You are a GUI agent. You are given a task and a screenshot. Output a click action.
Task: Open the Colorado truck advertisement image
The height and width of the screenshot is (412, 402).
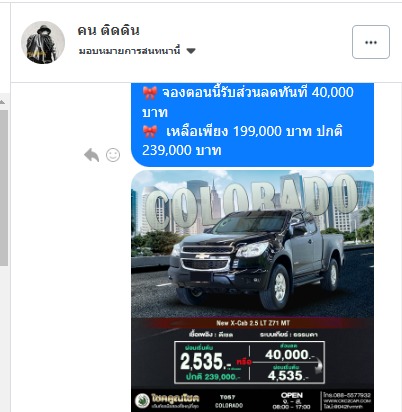(x=252, y=291)
